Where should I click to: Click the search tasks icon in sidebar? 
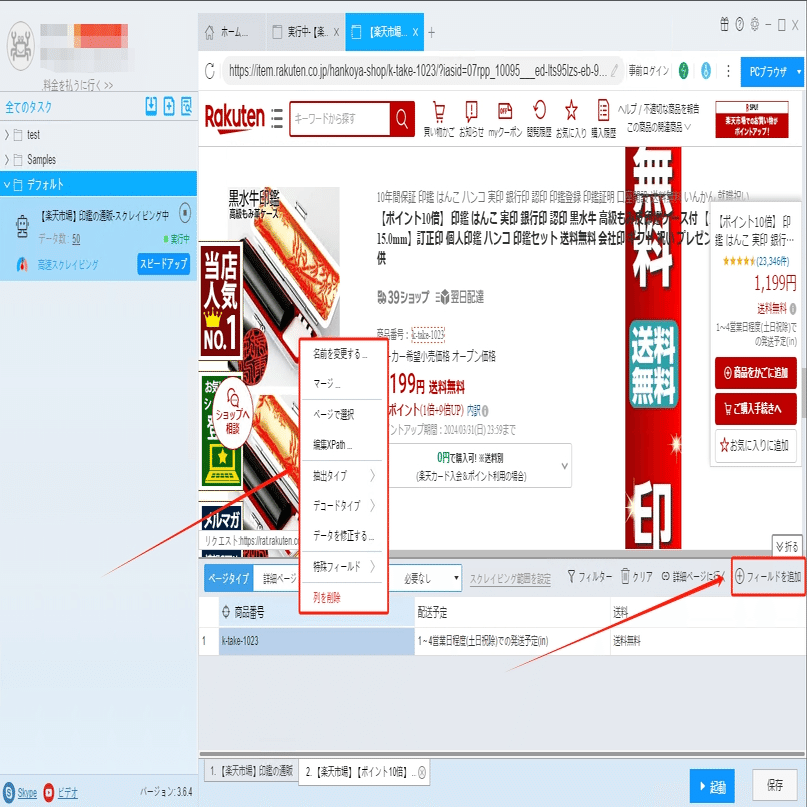186,106
